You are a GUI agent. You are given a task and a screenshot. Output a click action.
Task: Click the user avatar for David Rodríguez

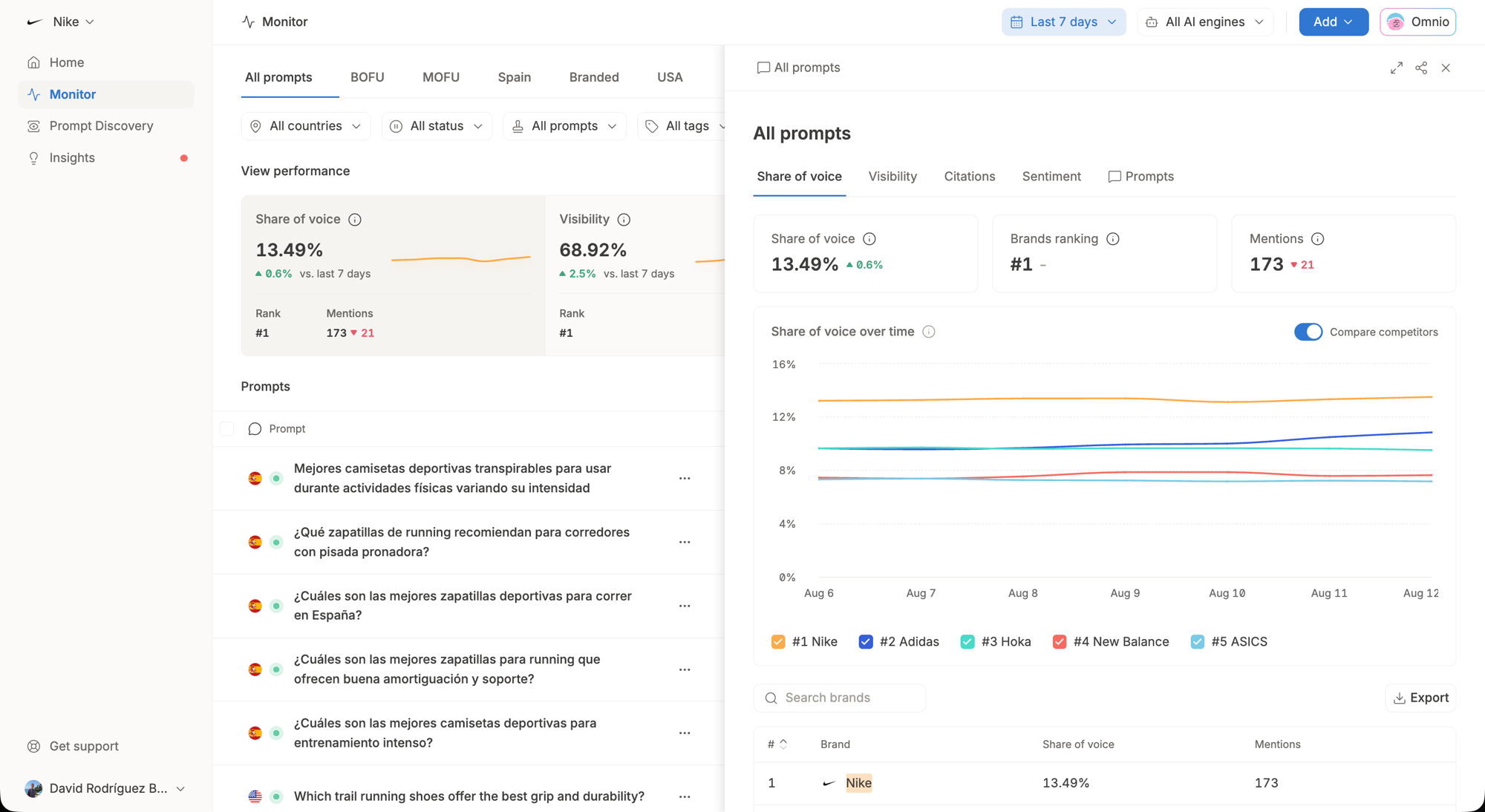click(x=33, y=788)
